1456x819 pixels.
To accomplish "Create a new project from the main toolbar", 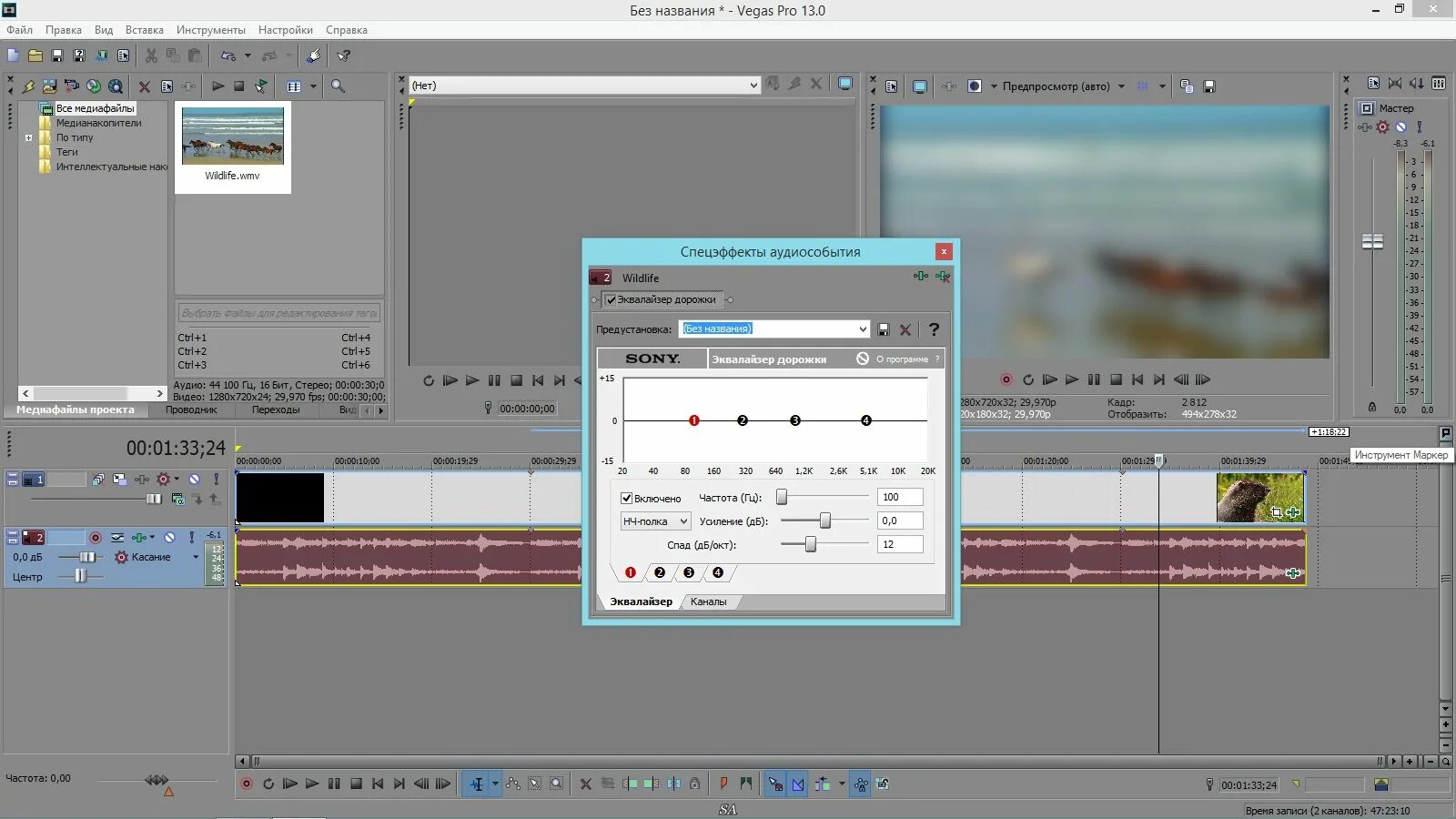I will pos(13,56).
